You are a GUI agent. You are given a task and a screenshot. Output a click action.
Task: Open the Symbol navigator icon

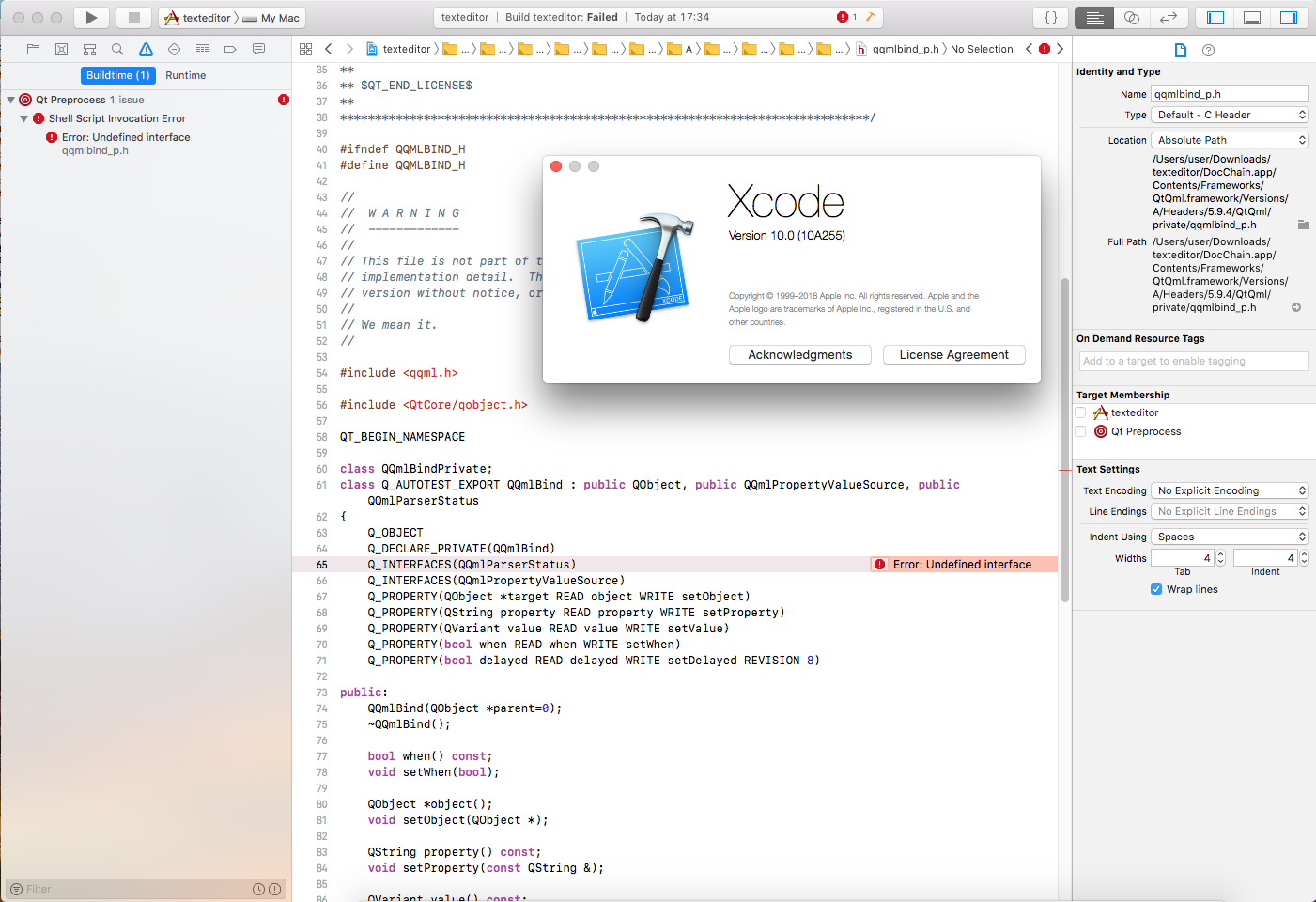tap(89, 49)
